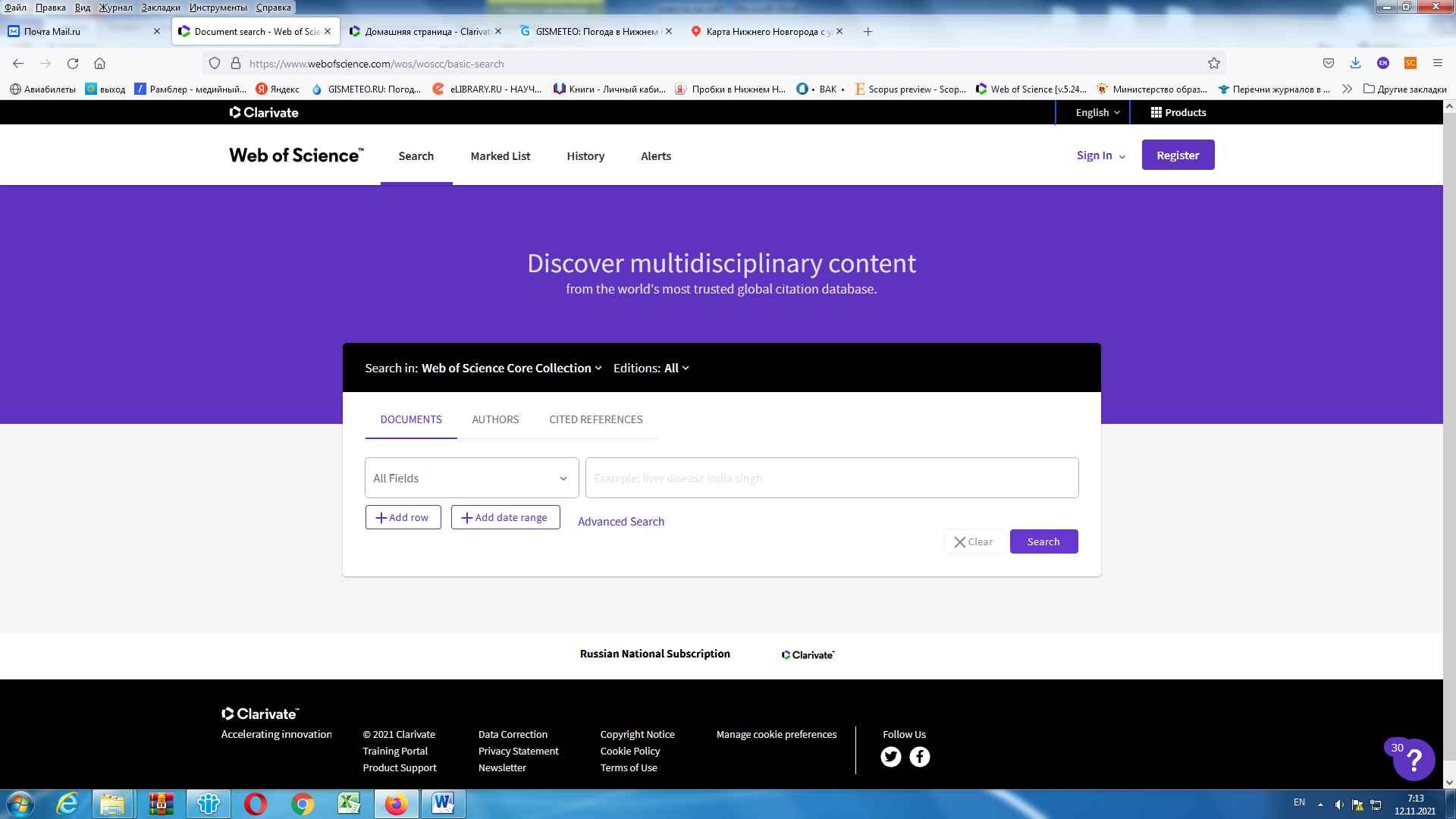The width and height of the screenshot is (1456, 819).
Task: Open eLIBRARY.RU bookmark
Action: tap(487, 89)
